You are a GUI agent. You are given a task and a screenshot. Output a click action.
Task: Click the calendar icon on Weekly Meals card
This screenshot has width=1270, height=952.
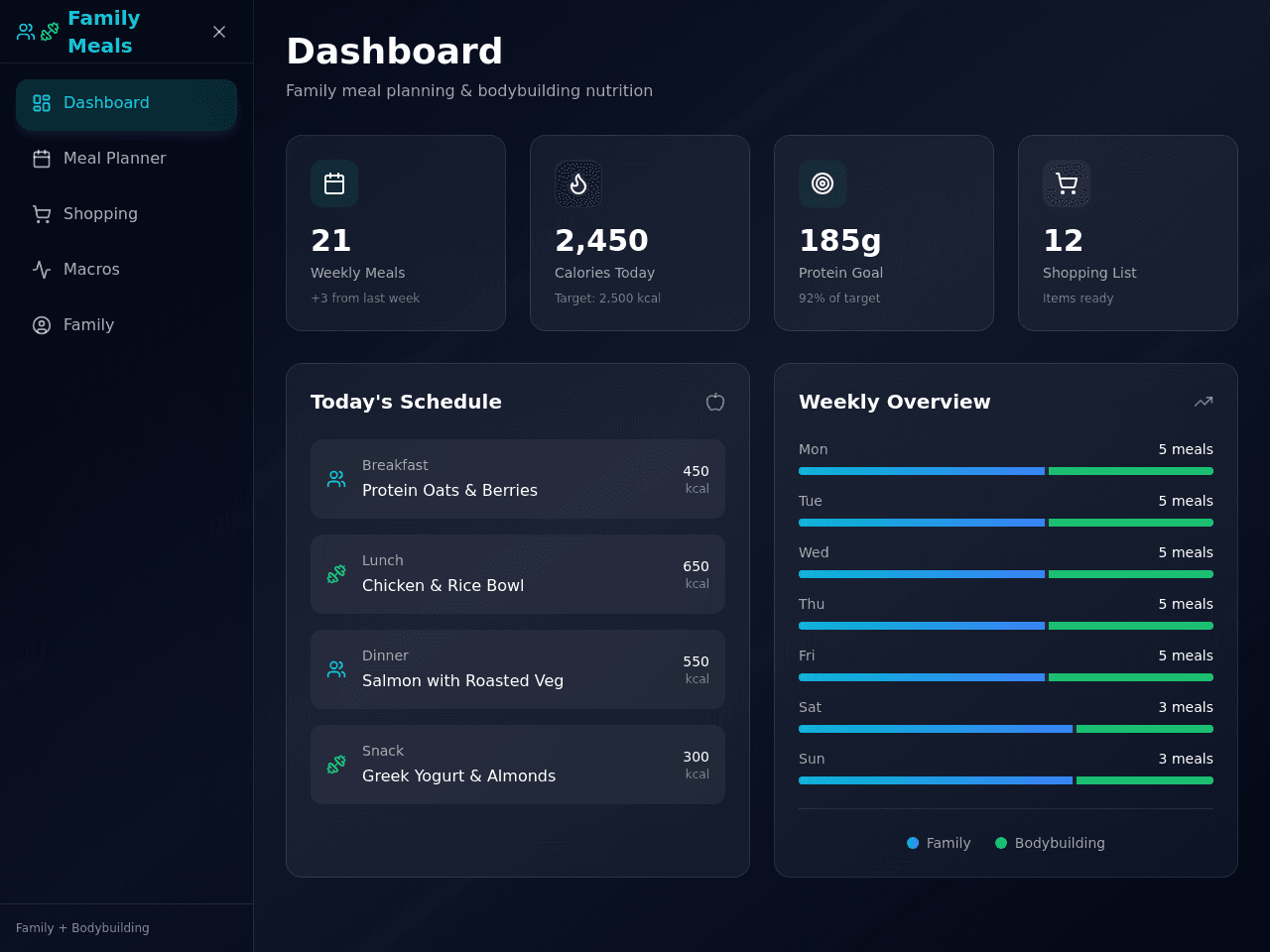(334, 183)
